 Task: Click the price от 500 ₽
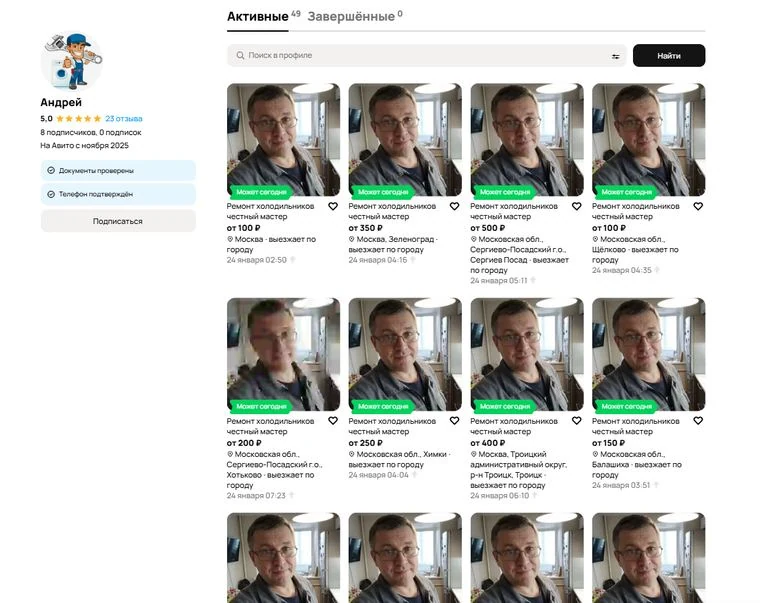coord(487,228)
